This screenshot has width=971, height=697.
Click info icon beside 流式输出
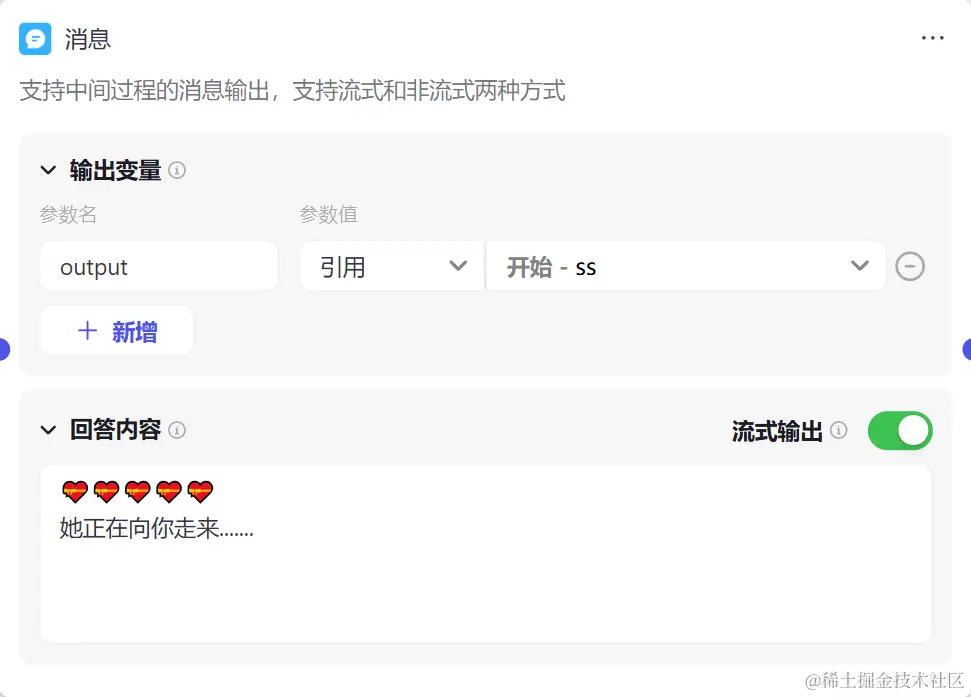click(838, 430)
